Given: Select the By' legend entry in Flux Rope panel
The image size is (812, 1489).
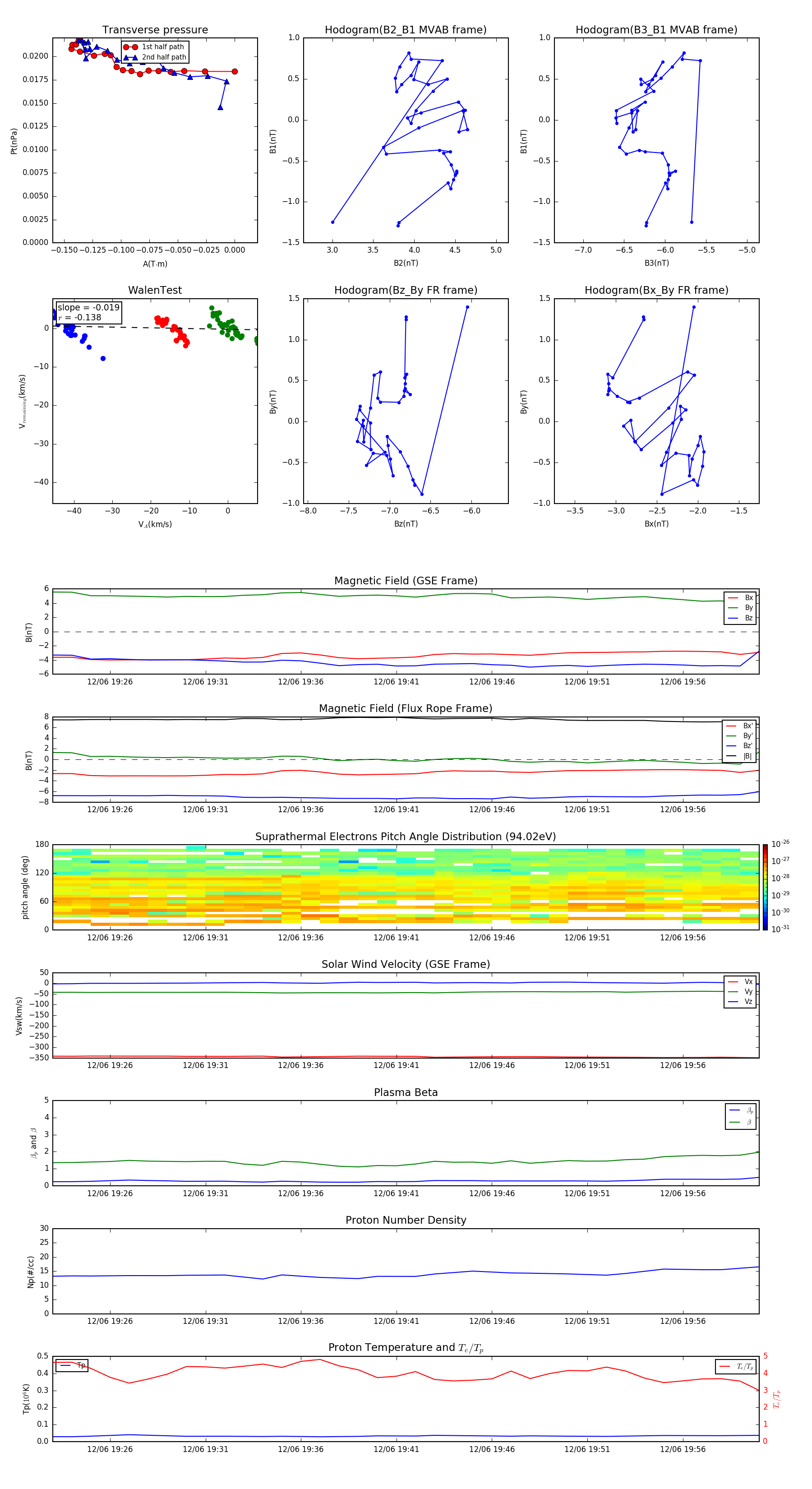Looking at the screenshot, I should pos(739,736).
